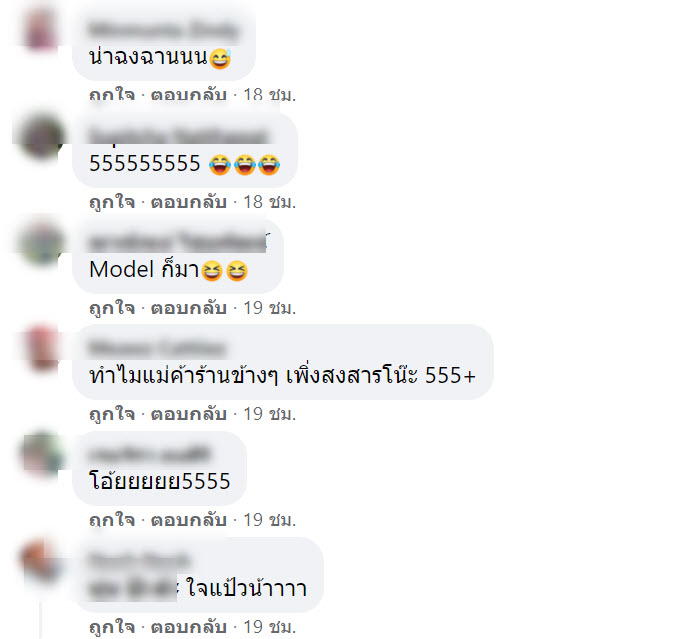Reply to the ใจแป้วน้าาาา comment

(189, 627)
